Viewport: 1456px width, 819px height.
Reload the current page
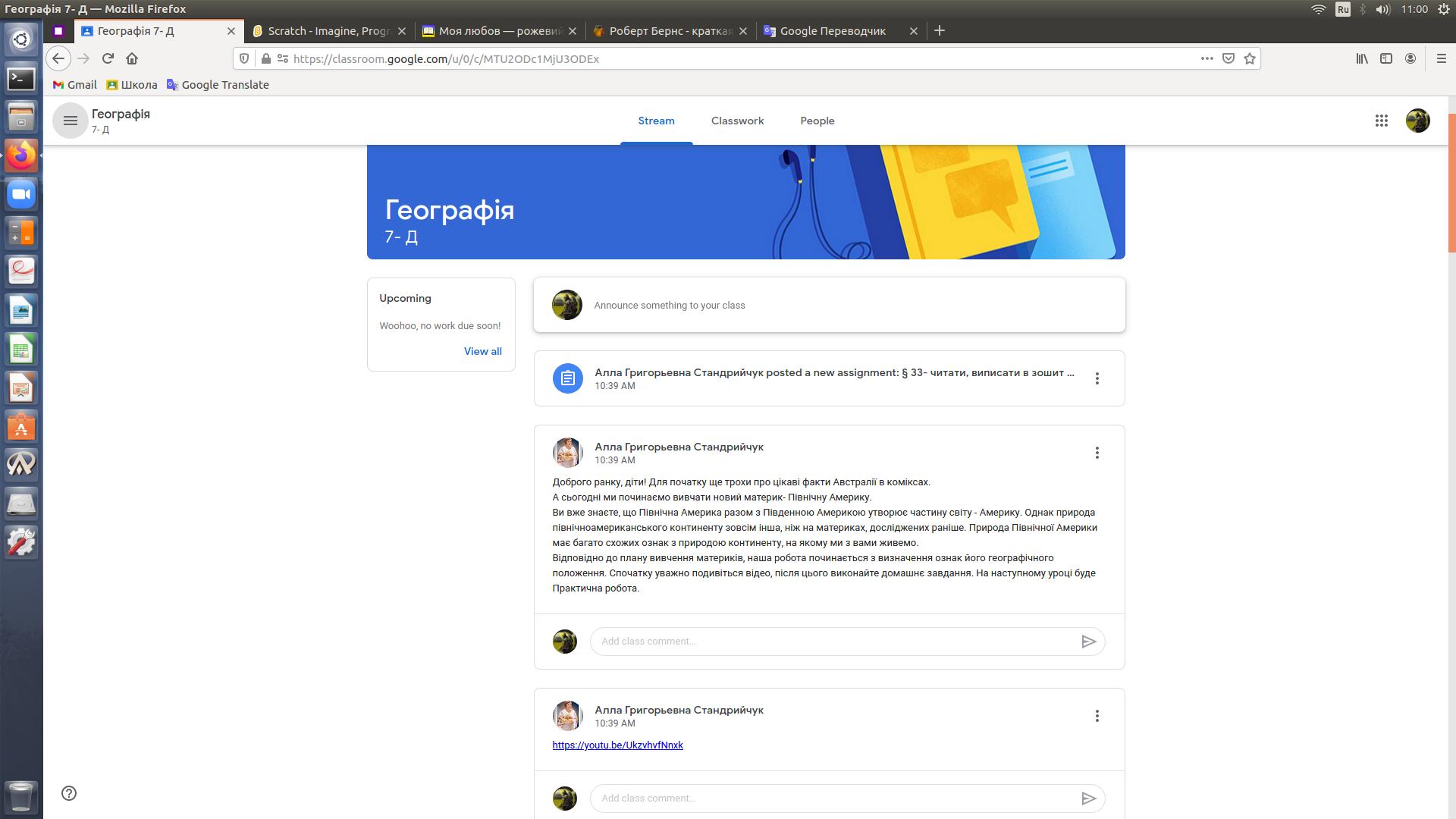coord(108,58)
